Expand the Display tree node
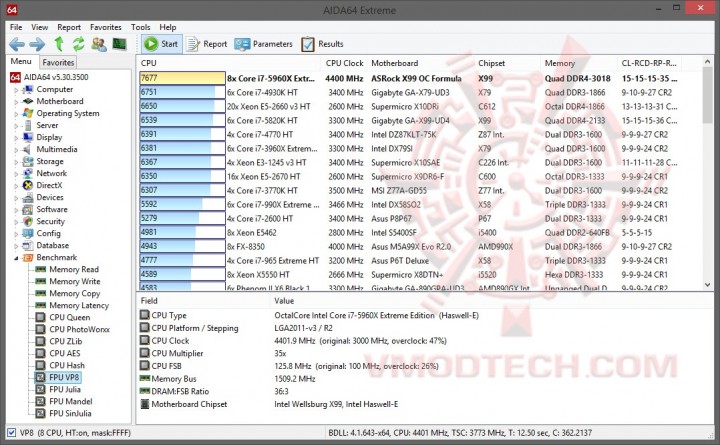720x445 pixels. [16, 138]
